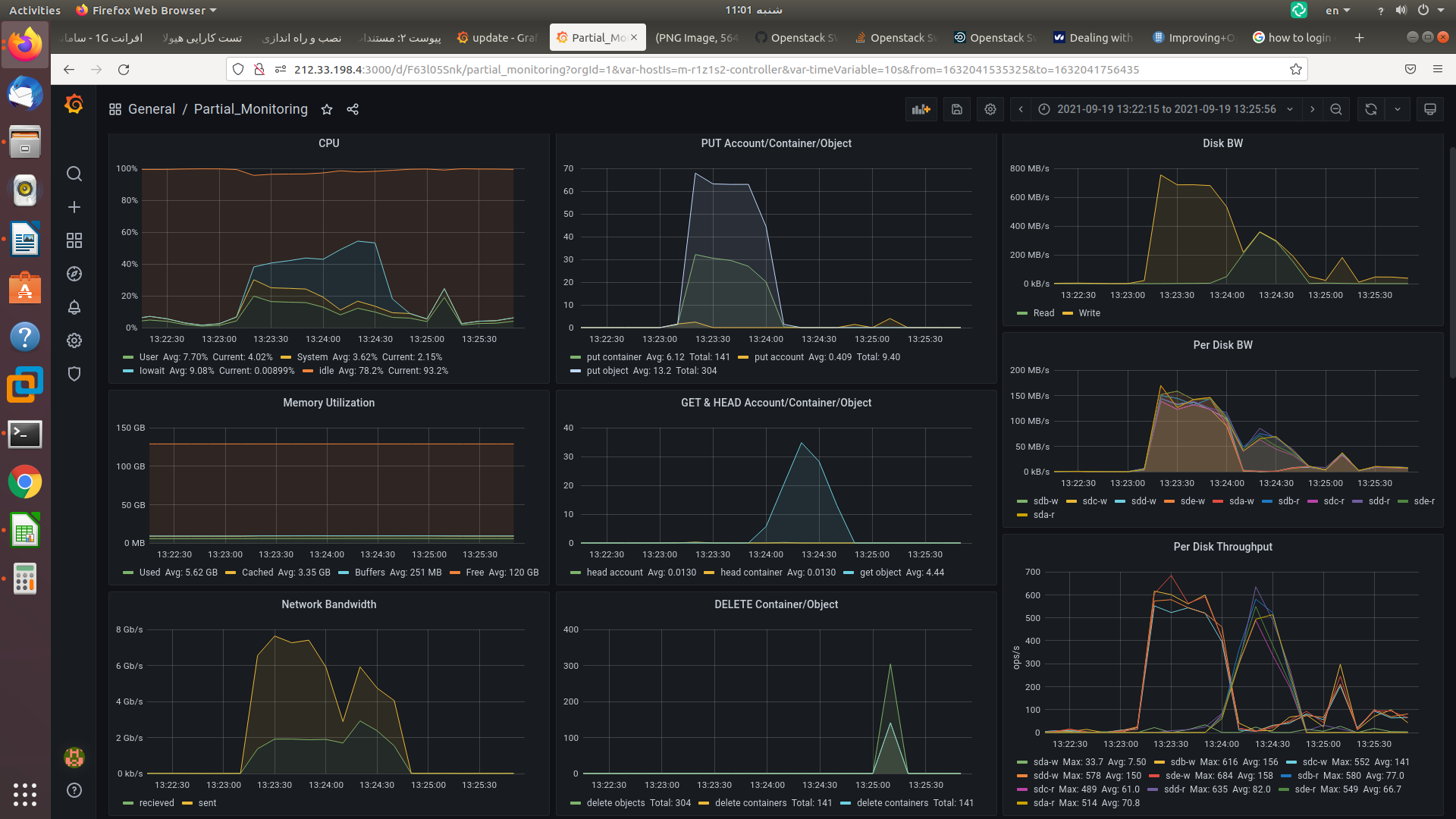Open Explore compass icon in sidebar
Viewport: 1456px width, 819px height.
[x=74, y=274]
